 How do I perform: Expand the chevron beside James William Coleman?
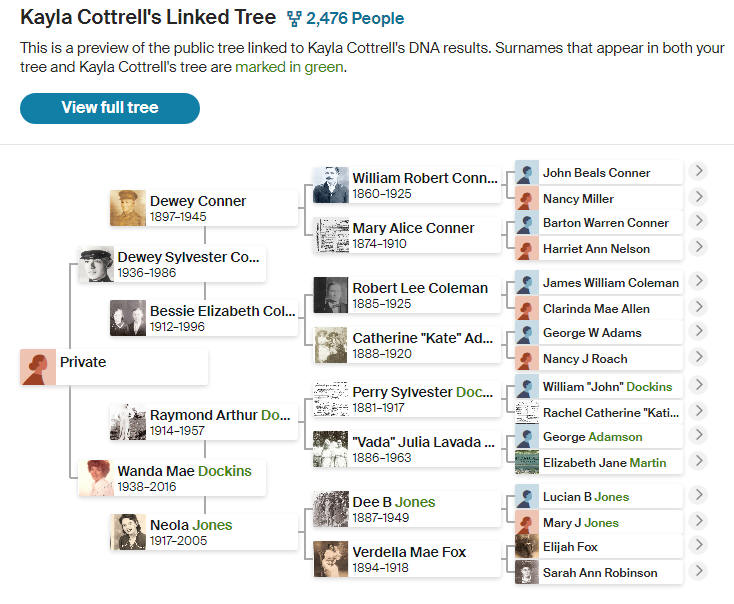698,281
